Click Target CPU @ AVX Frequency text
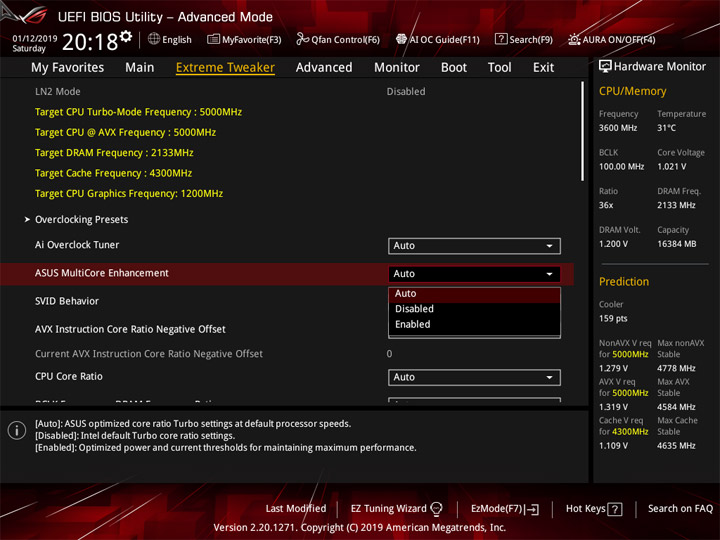Screen dimensions: 720x540 (x=125, y=132)
